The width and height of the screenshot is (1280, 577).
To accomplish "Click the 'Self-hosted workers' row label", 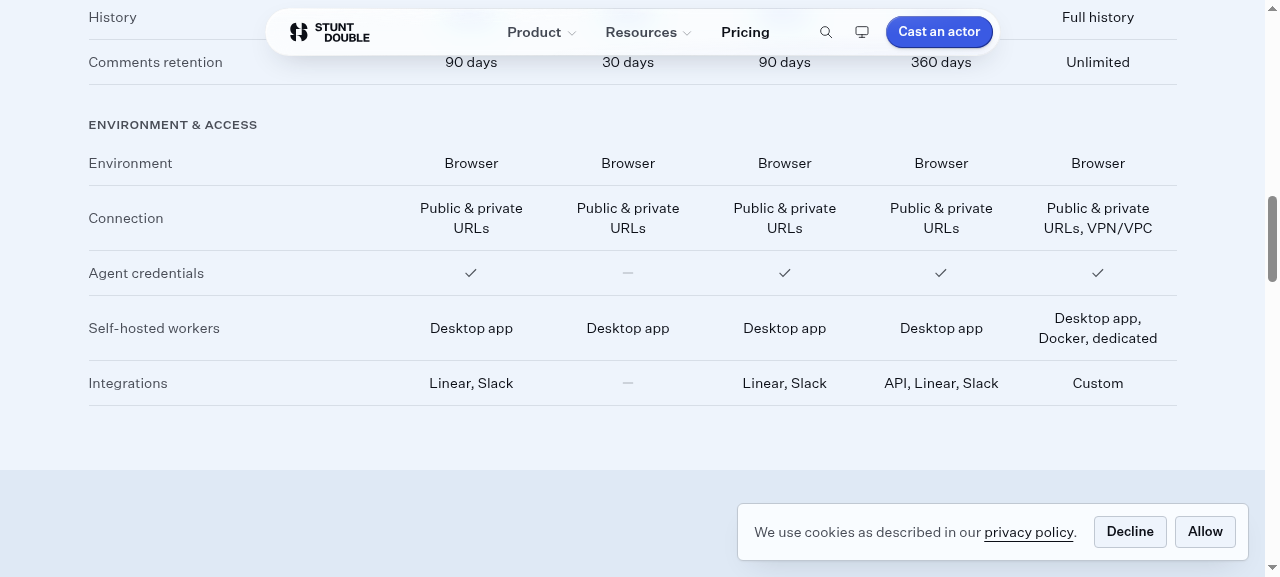I will 154,328.
